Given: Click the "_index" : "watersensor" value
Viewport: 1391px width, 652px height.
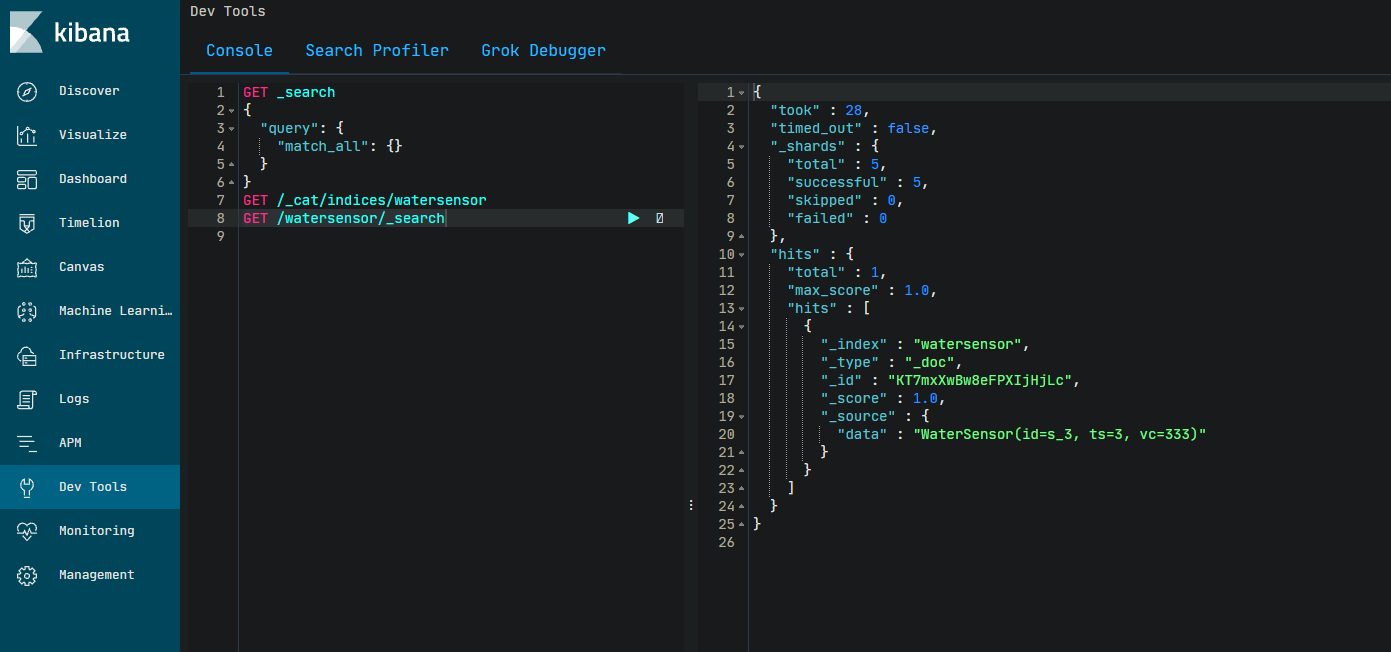Looking at the screenshot, I should pyautogui.click(x=967, y=344).
